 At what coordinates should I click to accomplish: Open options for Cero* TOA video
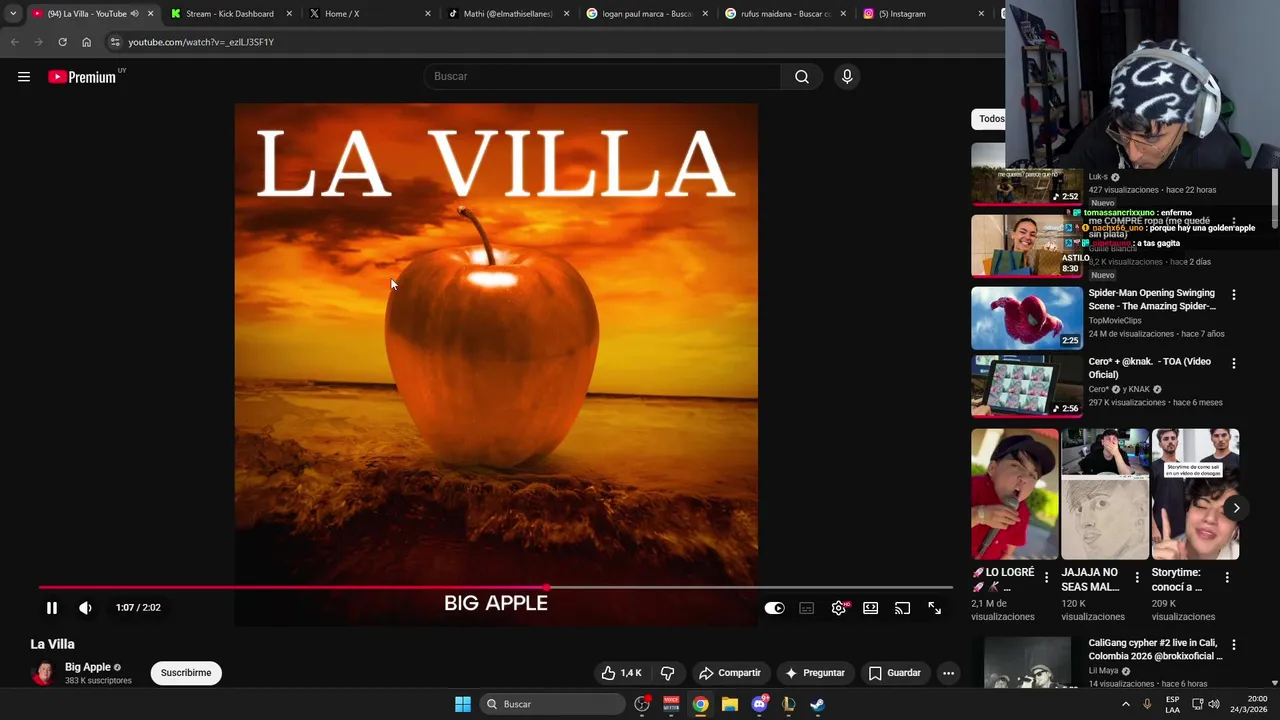tap(1234, 363)
